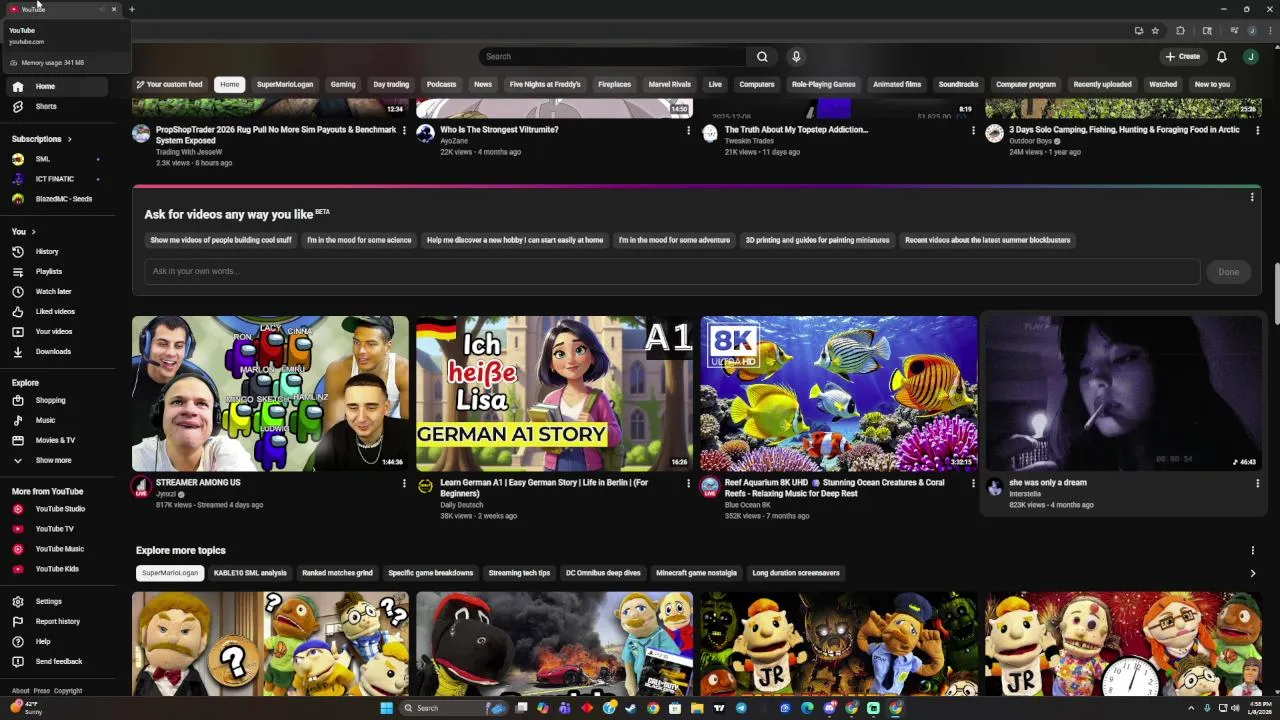
Task: Open Windows Start menu
Action: 386,708
